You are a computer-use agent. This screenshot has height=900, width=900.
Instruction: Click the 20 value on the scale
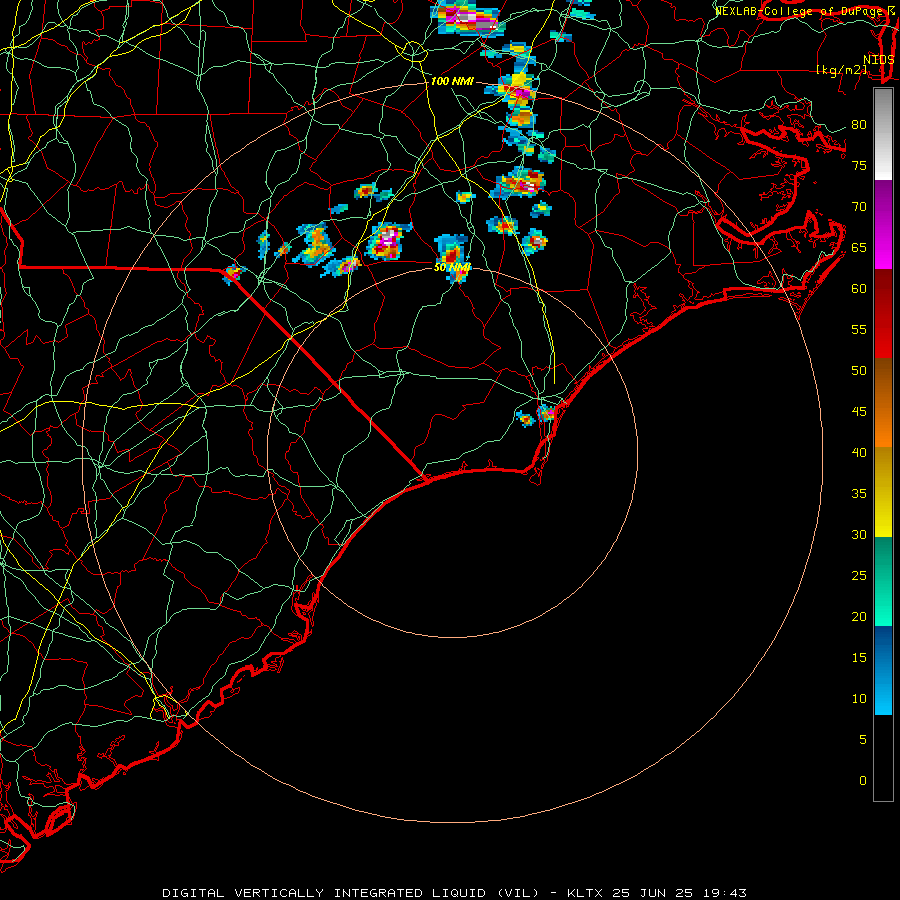pos(859,616)
